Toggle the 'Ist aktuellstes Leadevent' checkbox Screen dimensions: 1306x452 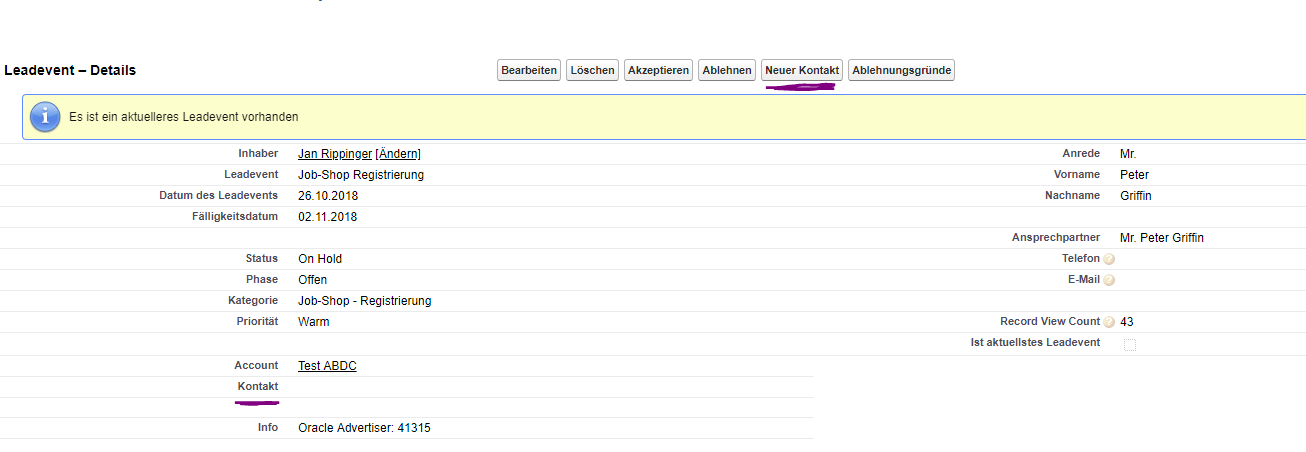[1130, 344]
